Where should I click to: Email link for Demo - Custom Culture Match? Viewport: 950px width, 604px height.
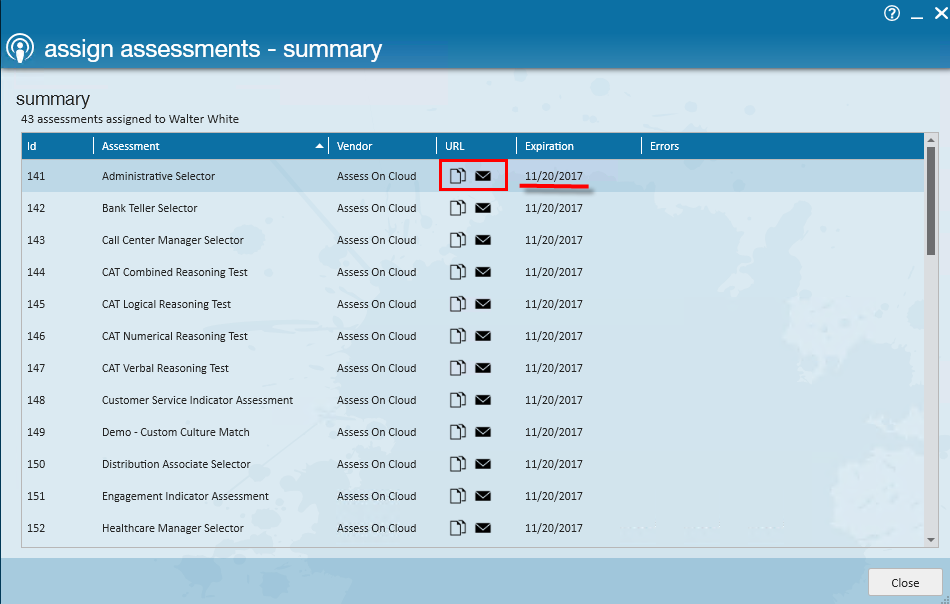point(483,432)
